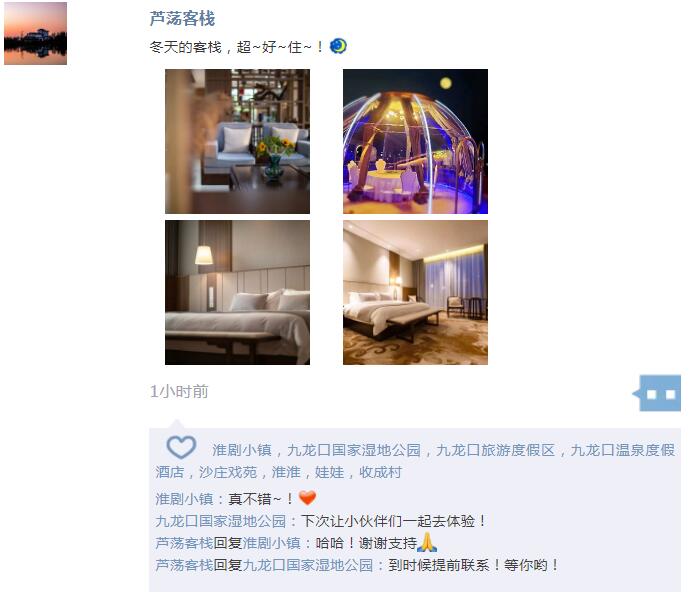689x599 pixels.
Task: Tap the heart like icon
Action: (181, 447)
